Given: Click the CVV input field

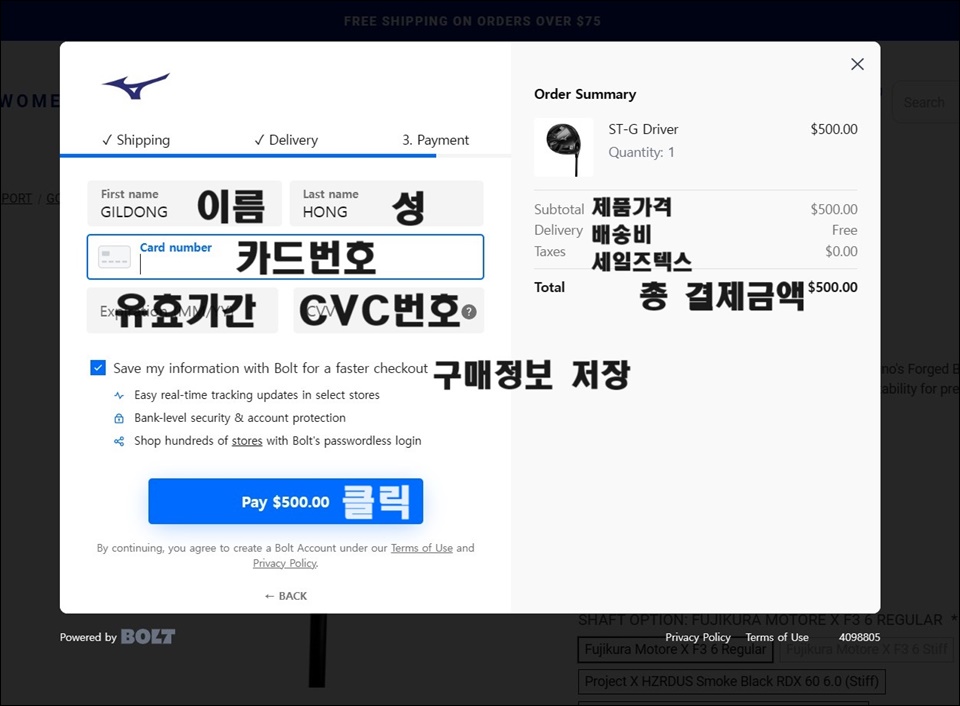Looking at the screenshot, I should pyautogui.click(x=388, y=311).
